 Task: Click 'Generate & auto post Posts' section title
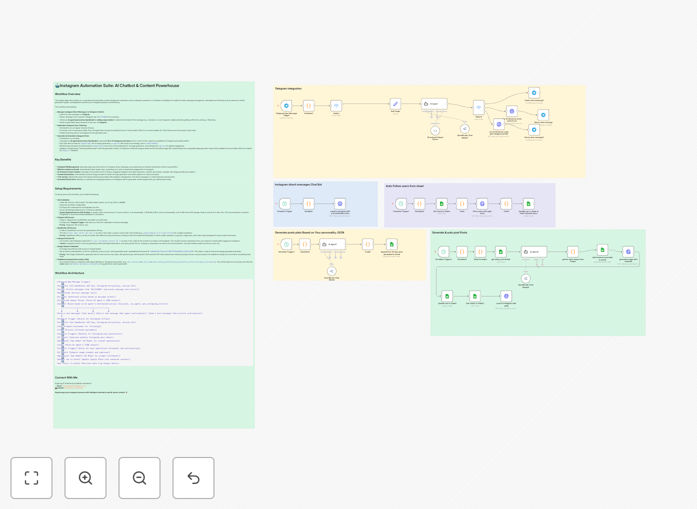pos(449,232)
